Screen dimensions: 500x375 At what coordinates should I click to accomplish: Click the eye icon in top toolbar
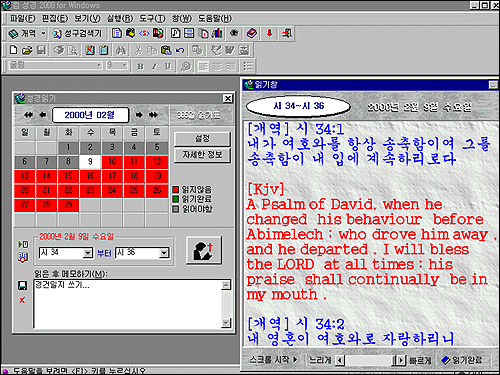click(234, 33)
